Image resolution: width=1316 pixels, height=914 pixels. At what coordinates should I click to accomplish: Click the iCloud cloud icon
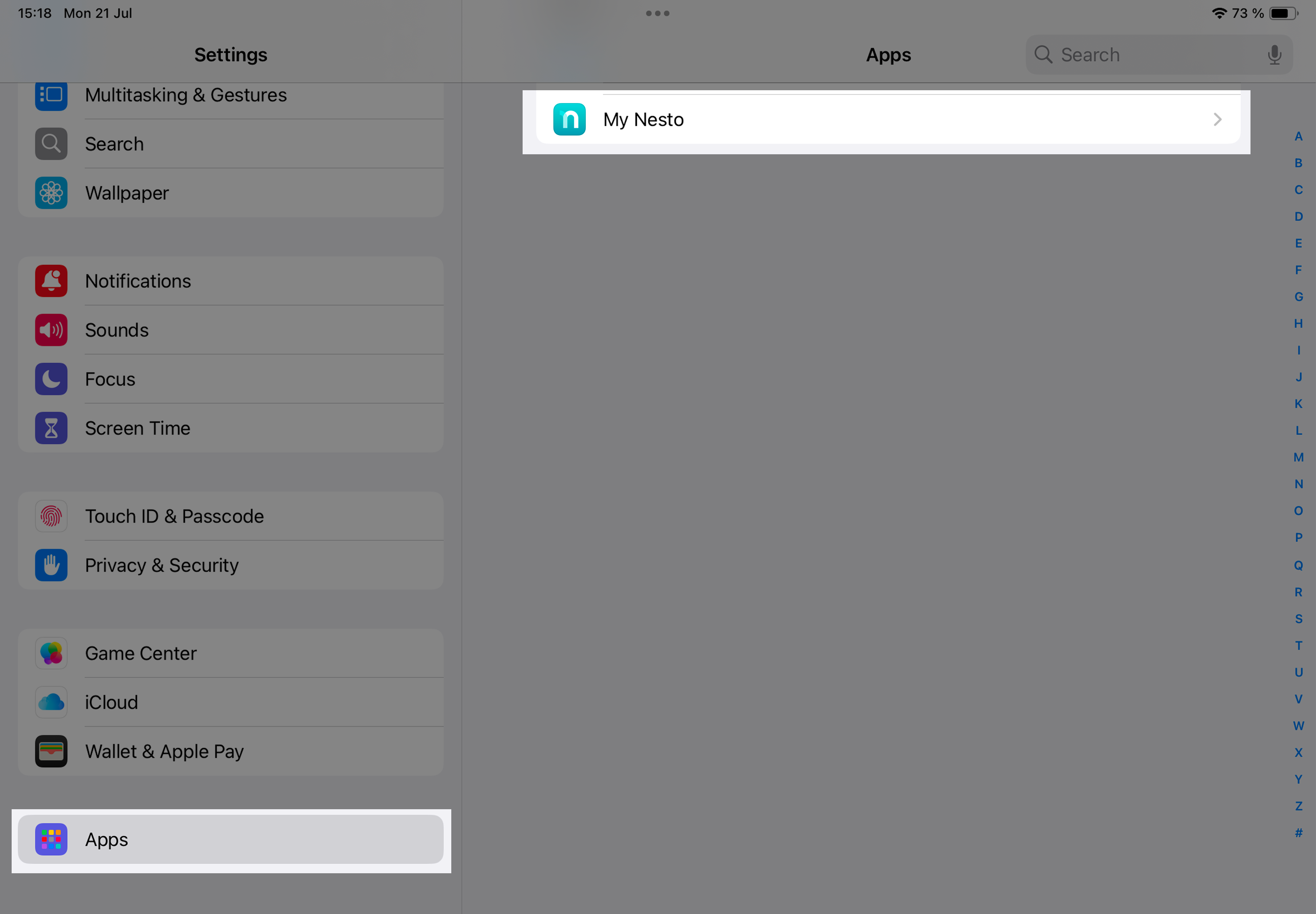51,702
